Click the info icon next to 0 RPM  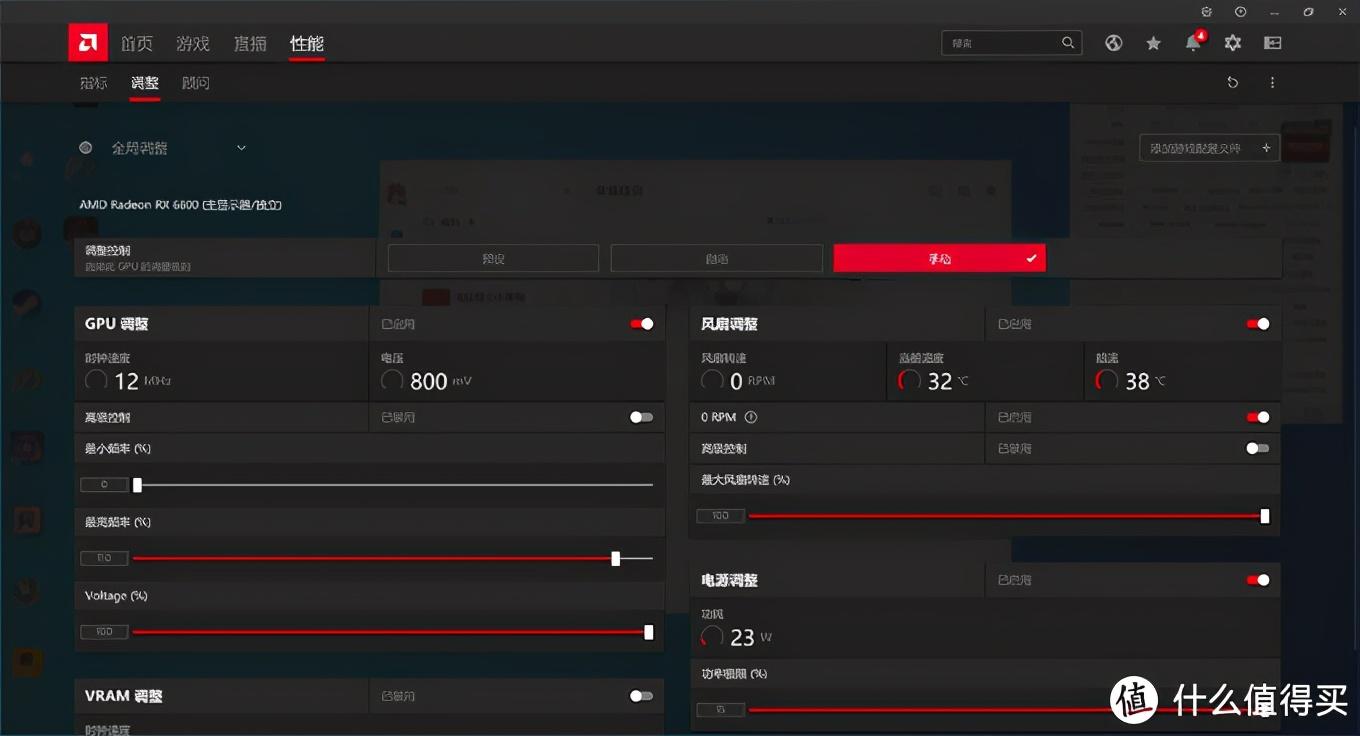tap(751, 417)
